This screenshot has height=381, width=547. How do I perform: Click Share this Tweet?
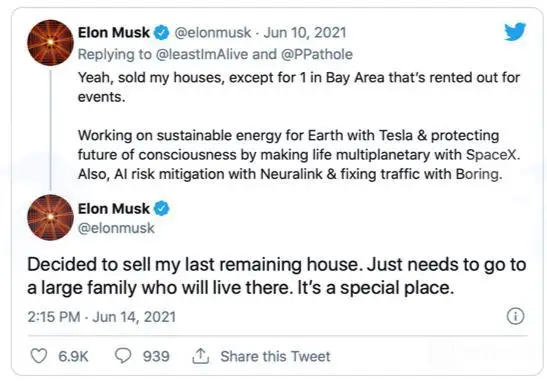(275, 356)
